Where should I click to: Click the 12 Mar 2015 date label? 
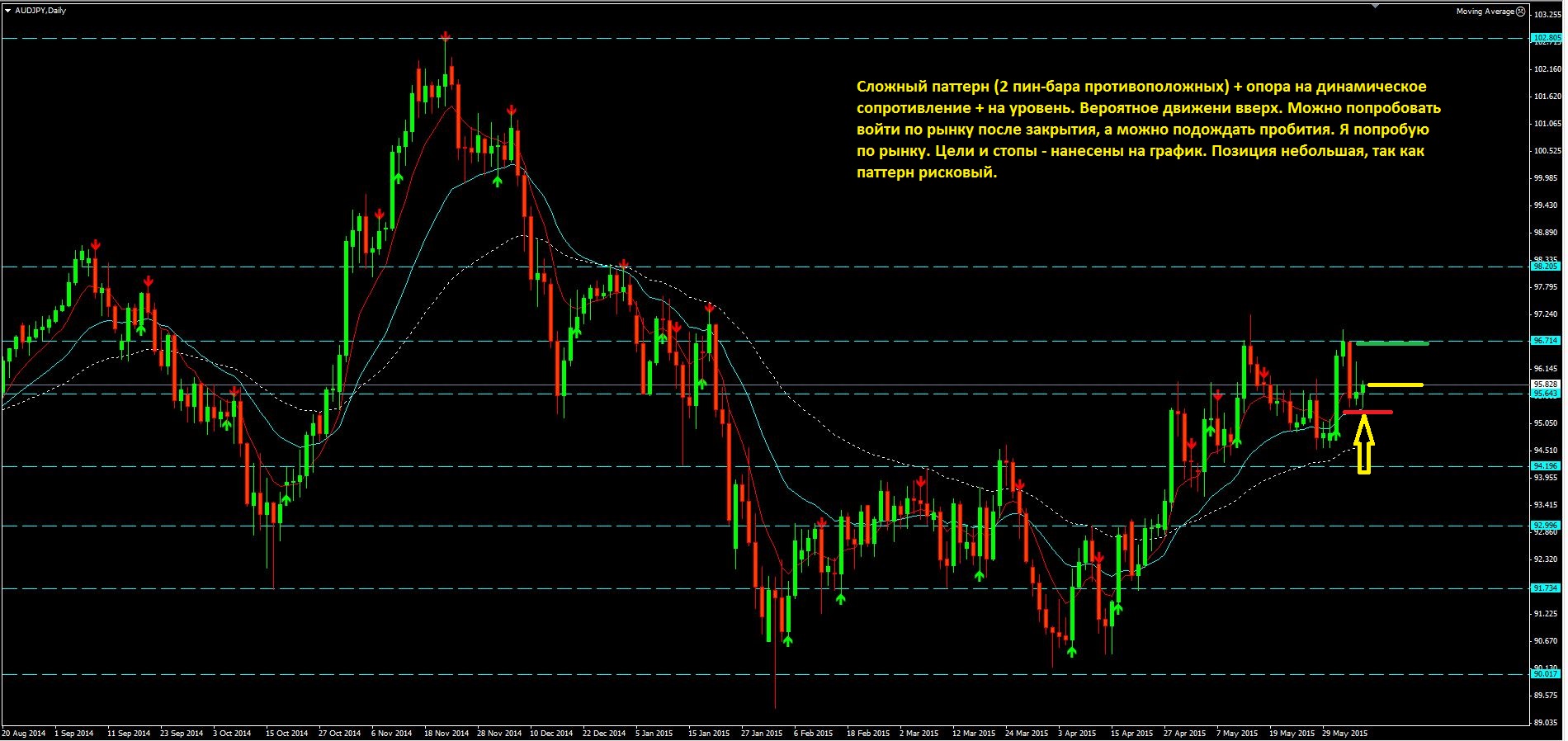point(974,734)
